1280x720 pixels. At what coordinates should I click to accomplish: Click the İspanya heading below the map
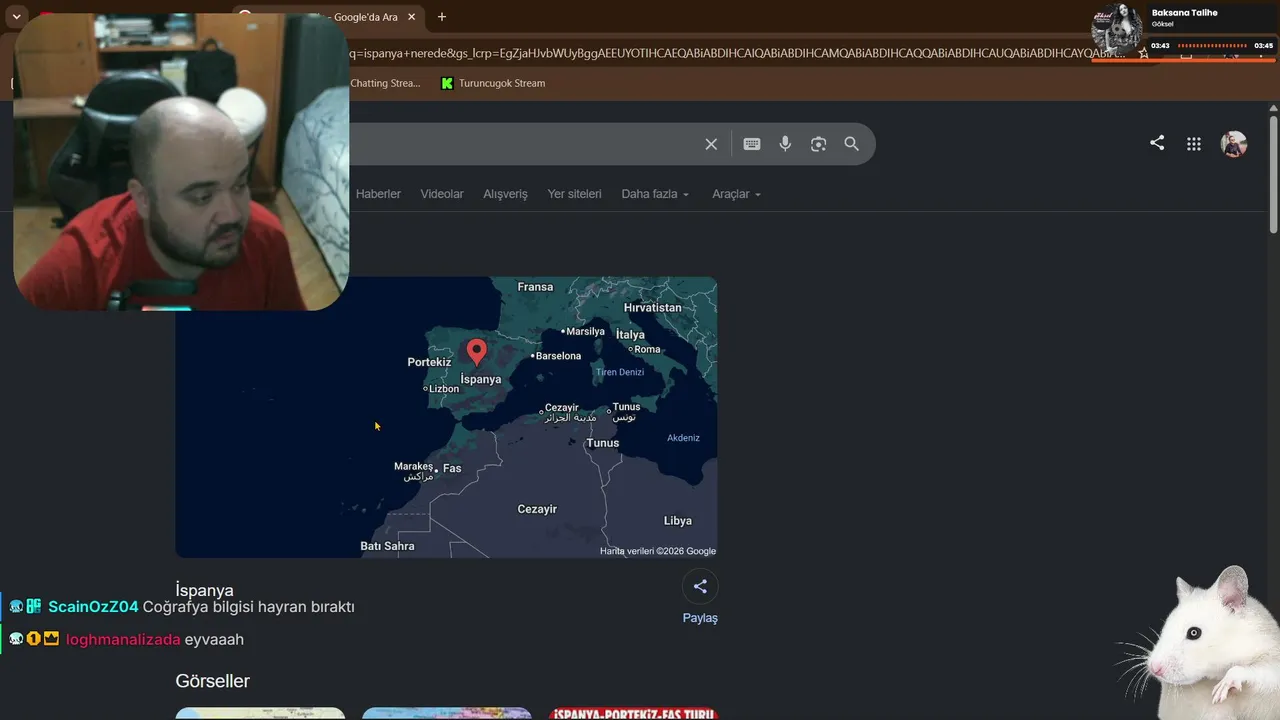(x=204, y=590)
